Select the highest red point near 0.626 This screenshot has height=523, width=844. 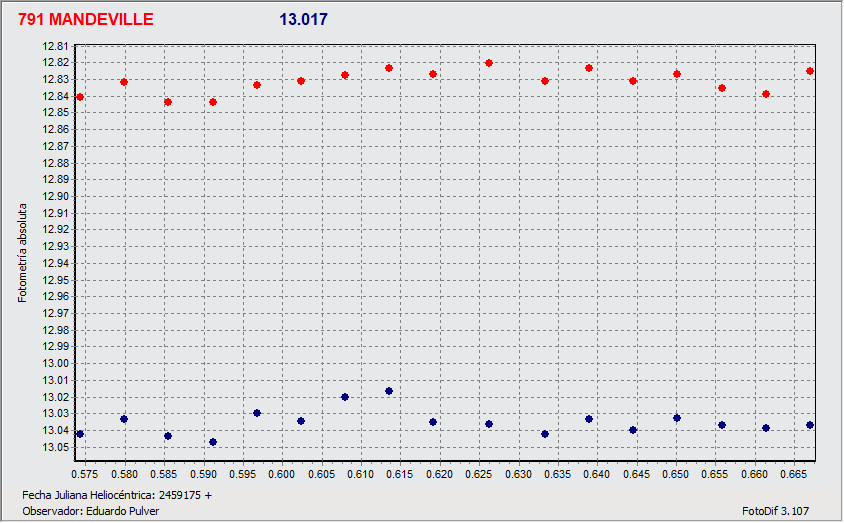click(x=489, y=63)
